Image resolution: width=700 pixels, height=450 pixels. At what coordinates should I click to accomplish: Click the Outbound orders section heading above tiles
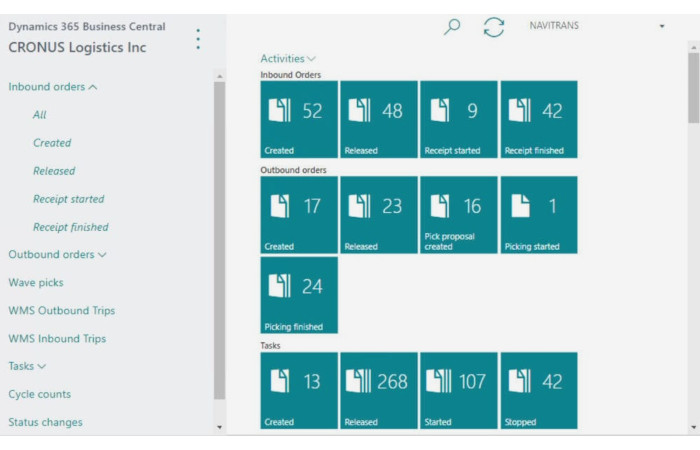(293, 170)
